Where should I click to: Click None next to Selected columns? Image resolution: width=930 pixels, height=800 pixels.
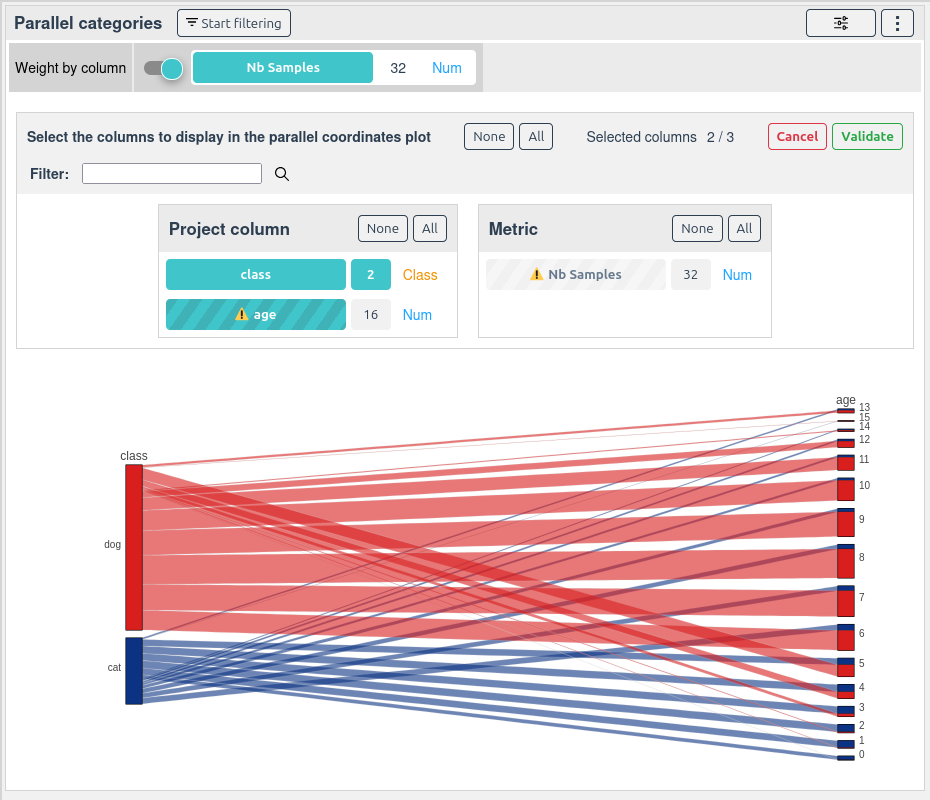[x=489, y=136]
